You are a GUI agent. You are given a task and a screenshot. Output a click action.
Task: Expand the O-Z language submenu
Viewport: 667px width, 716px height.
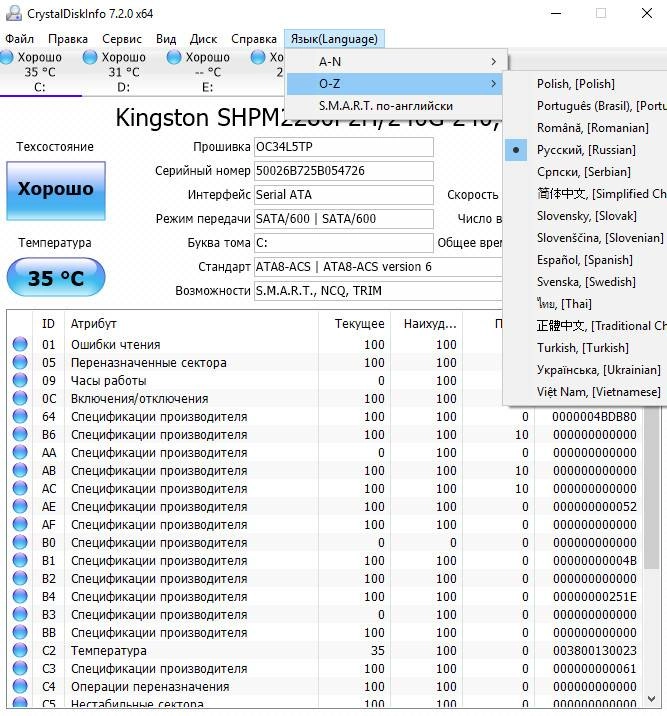point(394,84)
